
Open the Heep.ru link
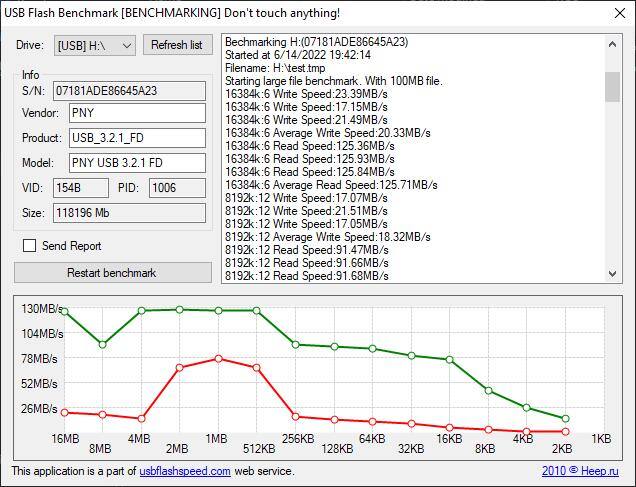598,471
